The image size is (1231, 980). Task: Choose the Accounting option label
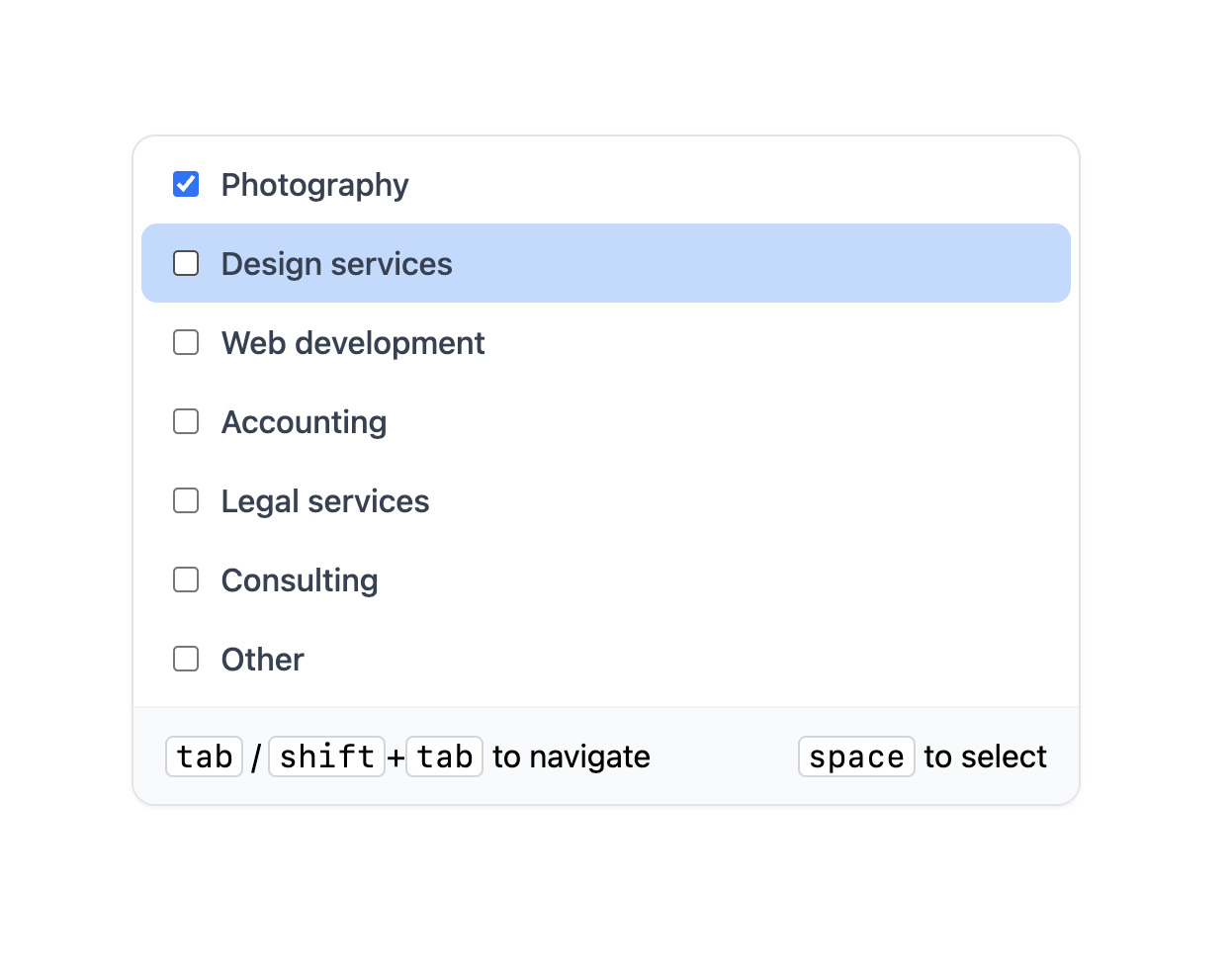point(304,422)
